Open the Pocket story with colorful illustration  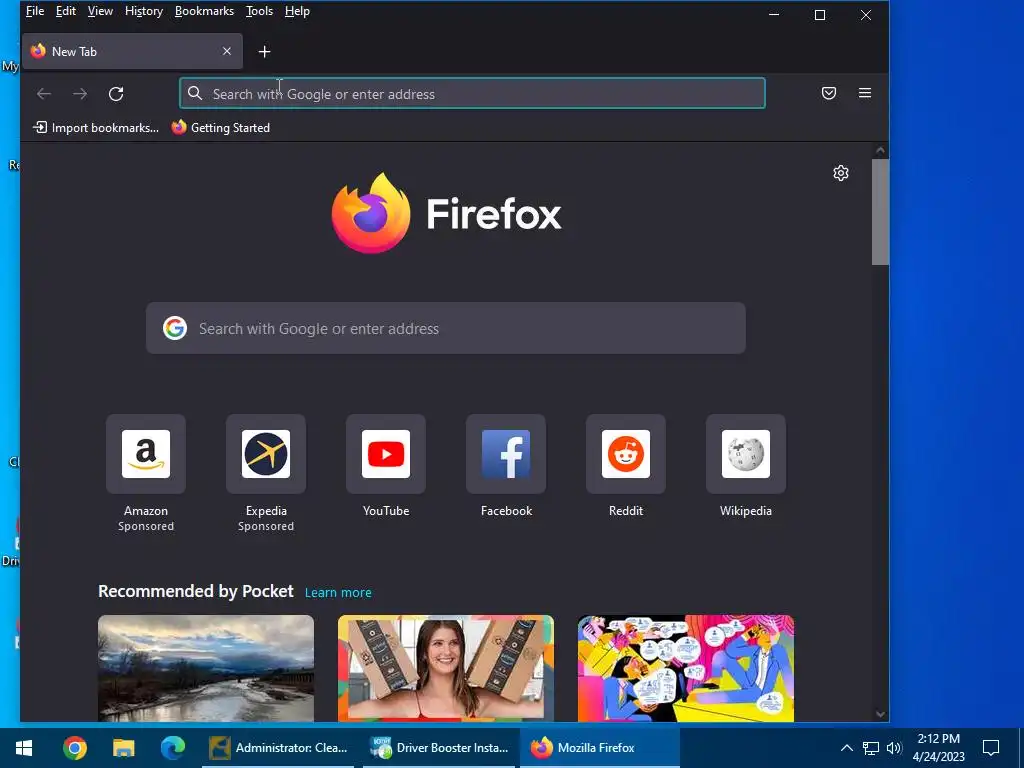686,668
